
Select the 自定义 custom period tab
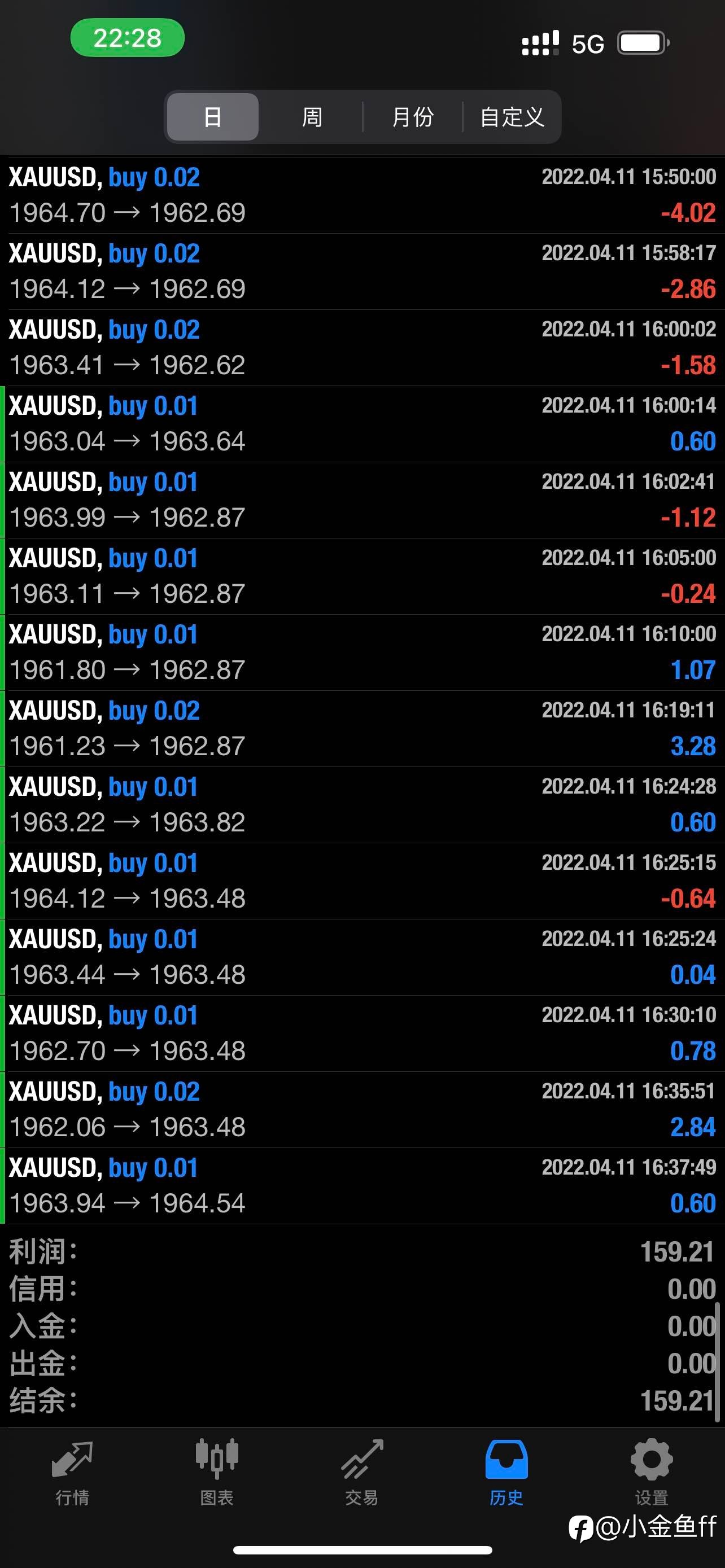(x=512, y=117)
